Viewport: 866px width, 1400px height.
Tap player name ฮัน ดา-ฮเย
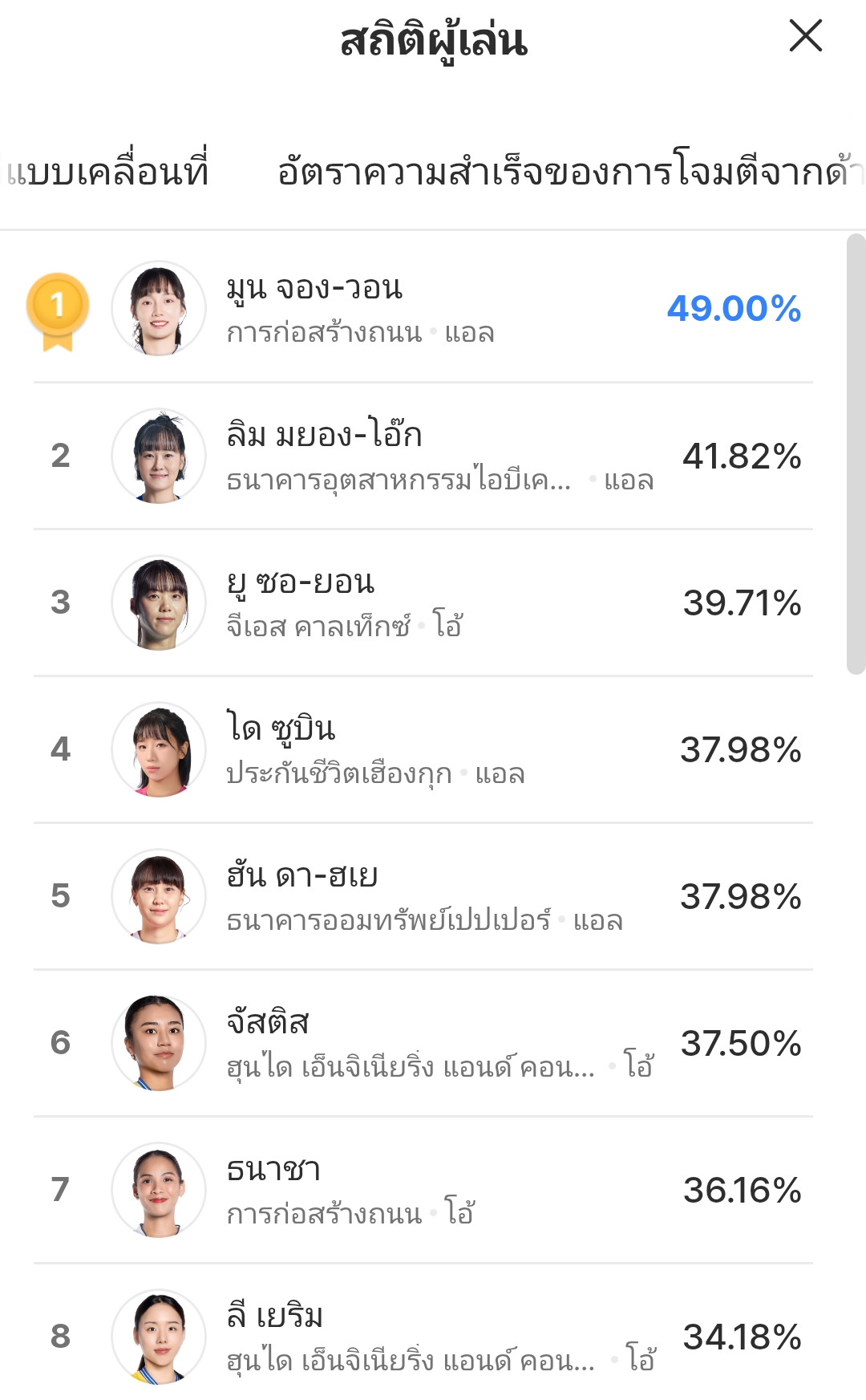(x=302, y=875)
